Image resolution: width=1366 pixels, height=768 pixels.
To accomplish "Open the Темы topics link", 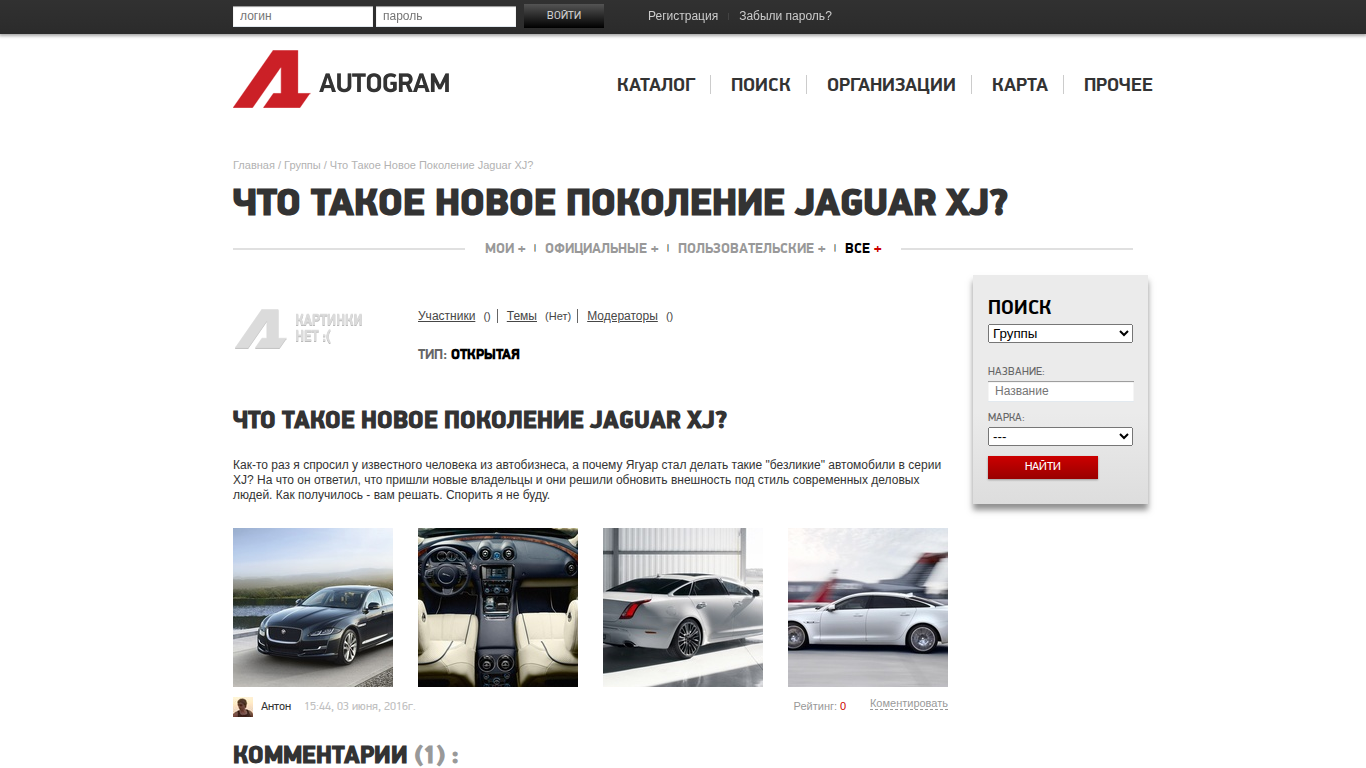I will (x=522, y=316).
